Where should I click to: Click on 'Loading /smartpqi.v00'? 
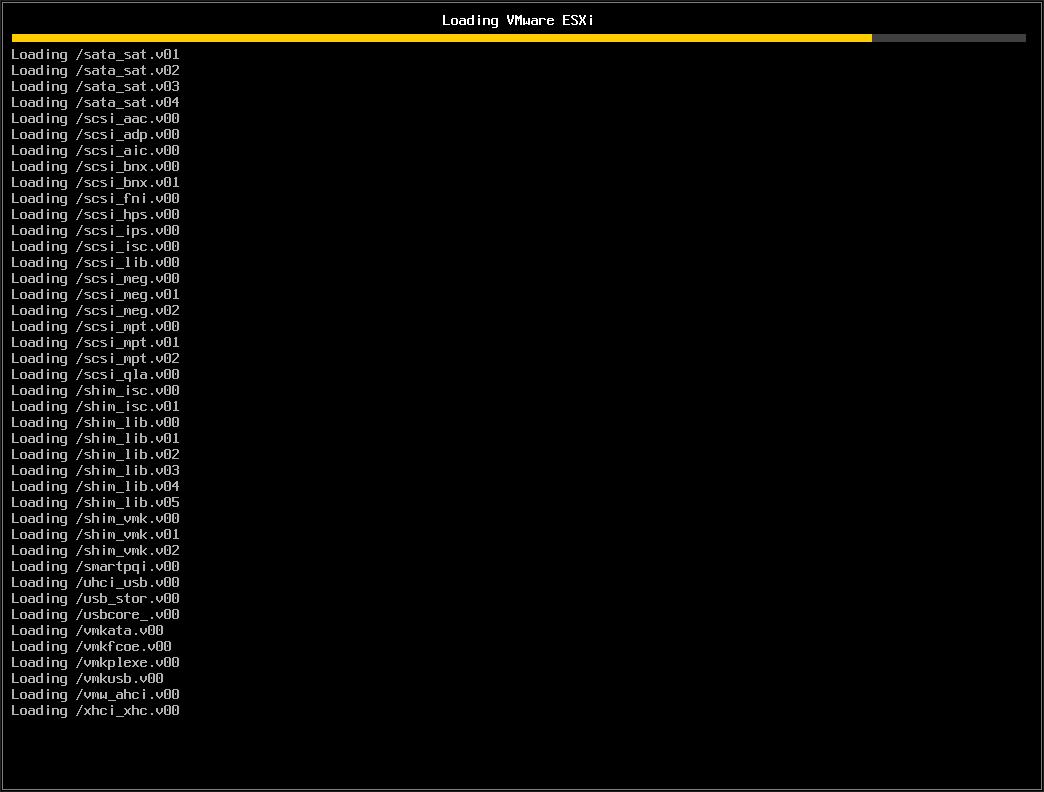[95, 566]
